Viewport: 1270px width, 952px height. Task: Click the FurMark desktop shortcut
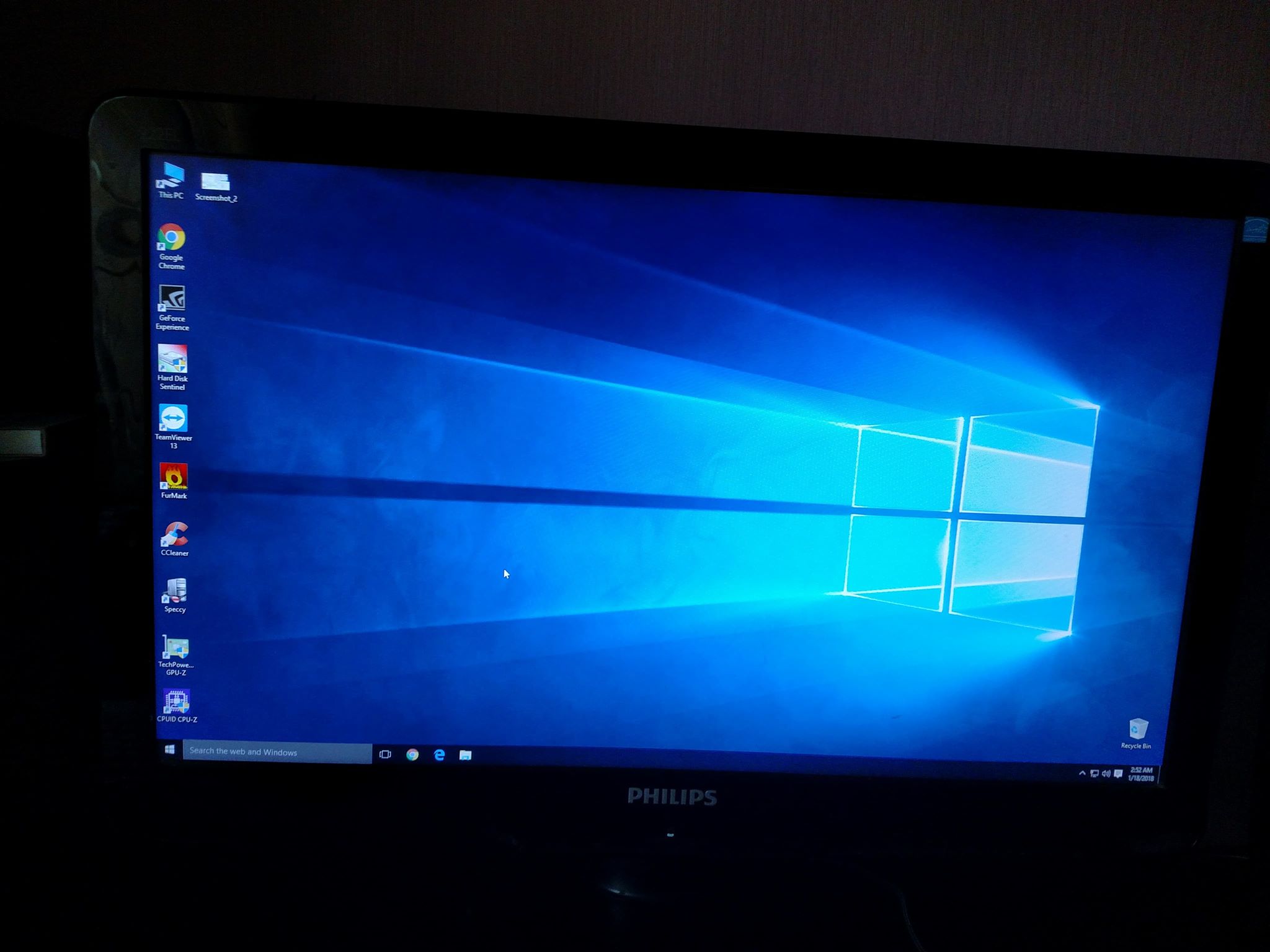tap(174, 477)
